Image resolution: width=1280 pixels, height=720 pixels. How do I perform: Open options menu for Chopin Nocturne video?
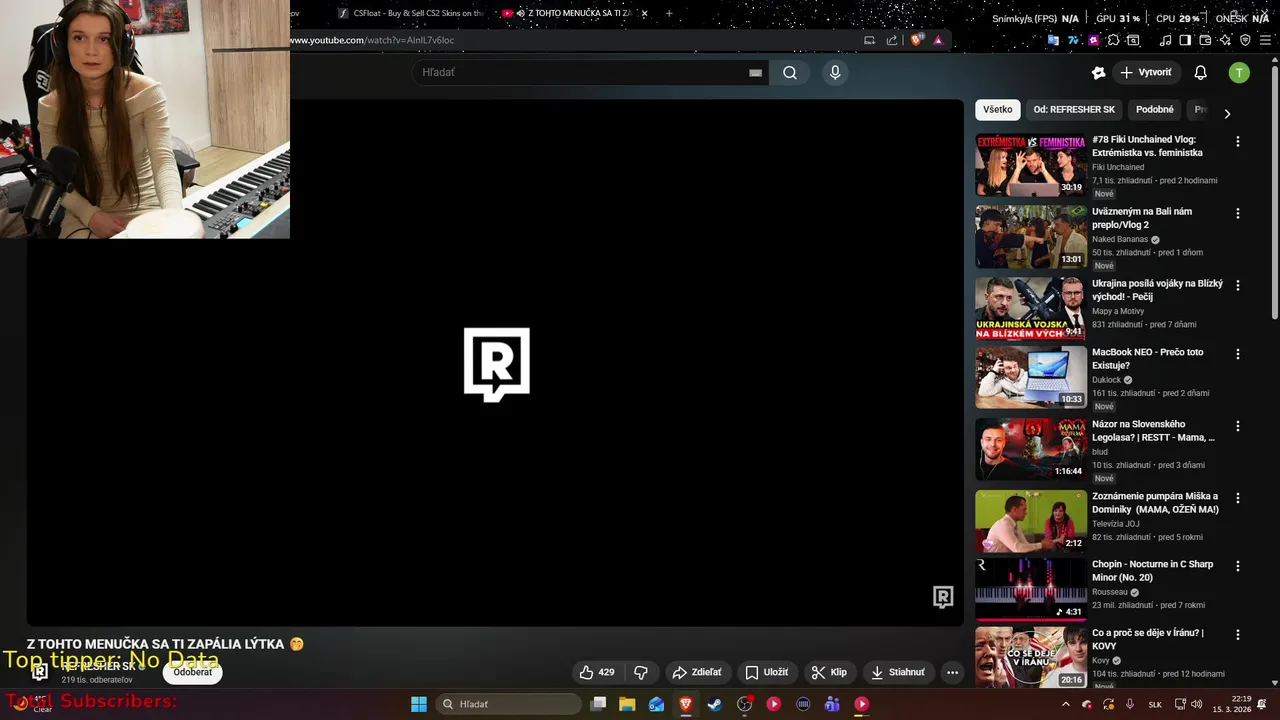click(1238, 566)
